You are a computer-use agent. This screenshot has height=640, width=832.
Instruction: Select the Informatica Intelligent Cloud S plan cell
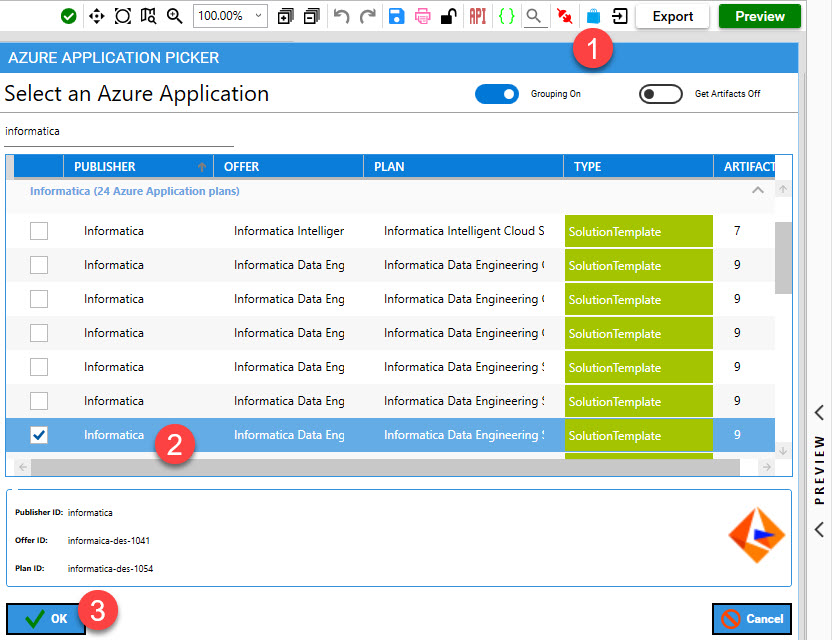(x=464, y=231)
